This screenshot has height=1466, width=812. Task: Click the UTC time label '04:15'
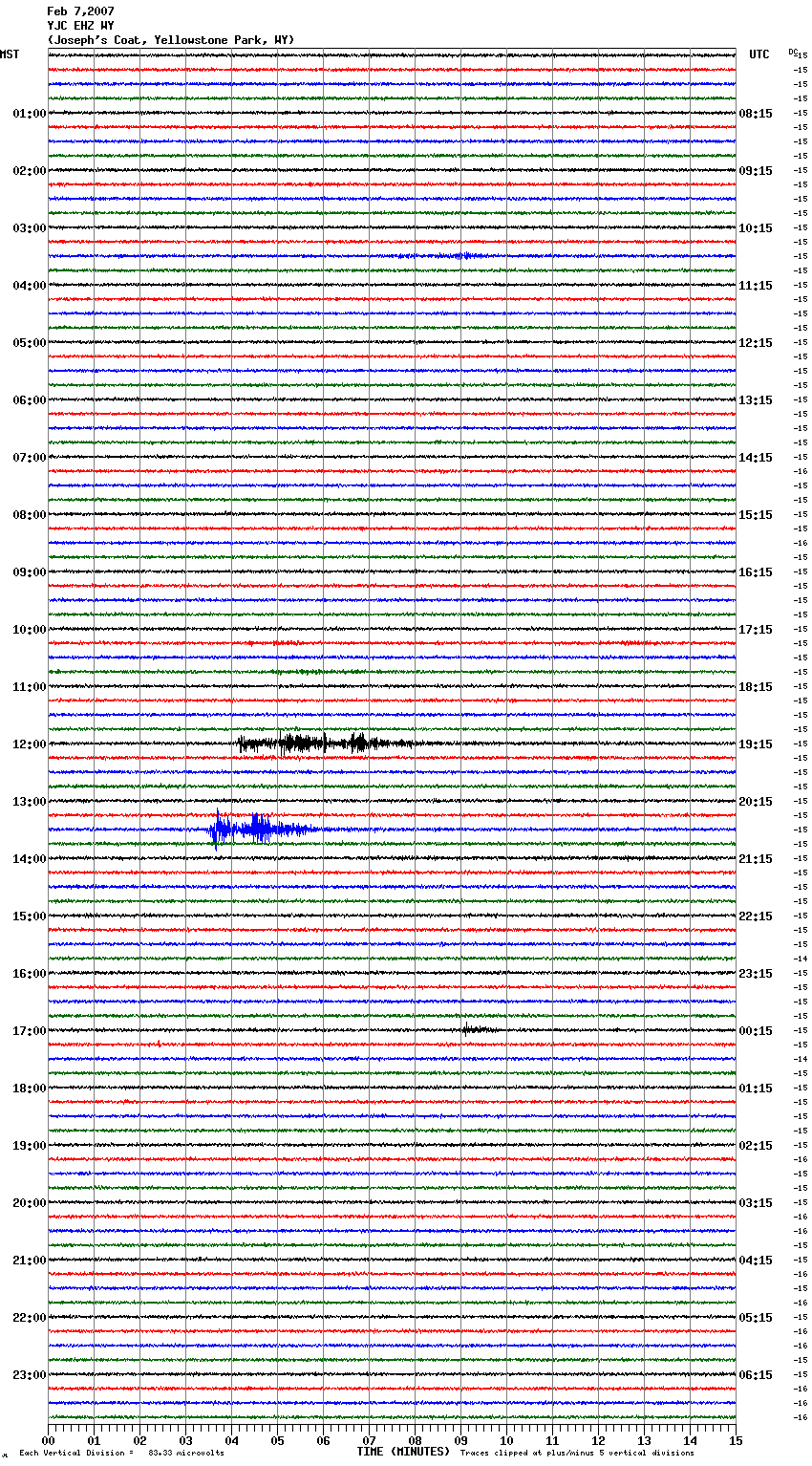(x=756, y=1261)
